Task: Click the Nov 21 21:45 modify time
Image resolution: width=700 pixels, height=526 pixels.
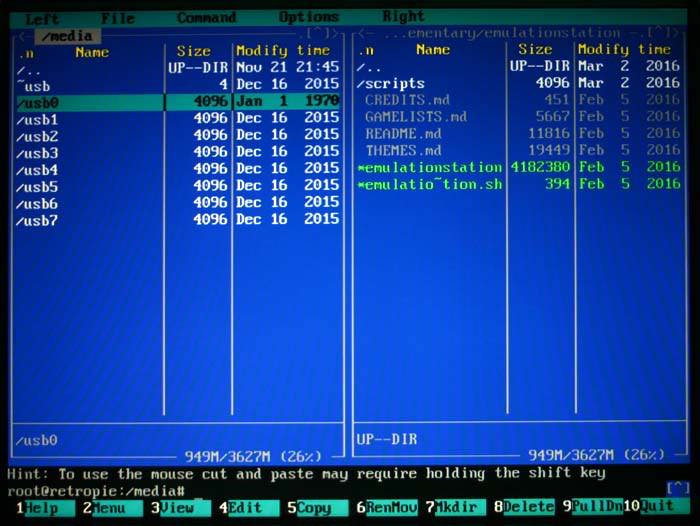Action: click(288, 67)
